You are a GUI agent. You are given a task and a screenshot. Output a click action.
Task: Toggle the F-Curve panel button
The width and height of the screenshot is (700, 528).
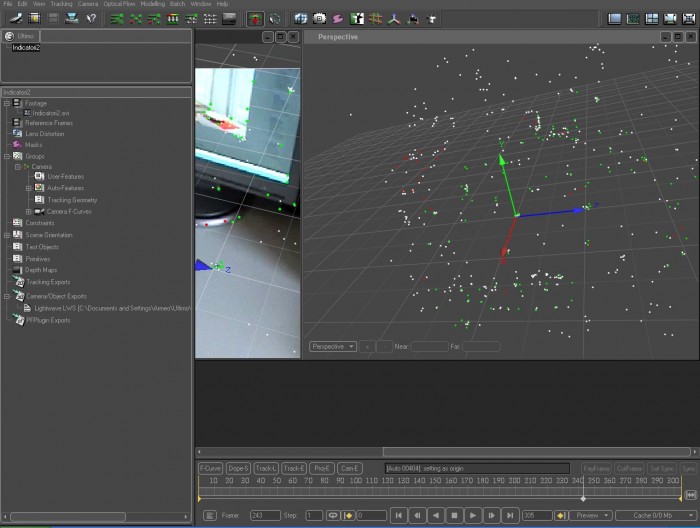click(210, 468)
